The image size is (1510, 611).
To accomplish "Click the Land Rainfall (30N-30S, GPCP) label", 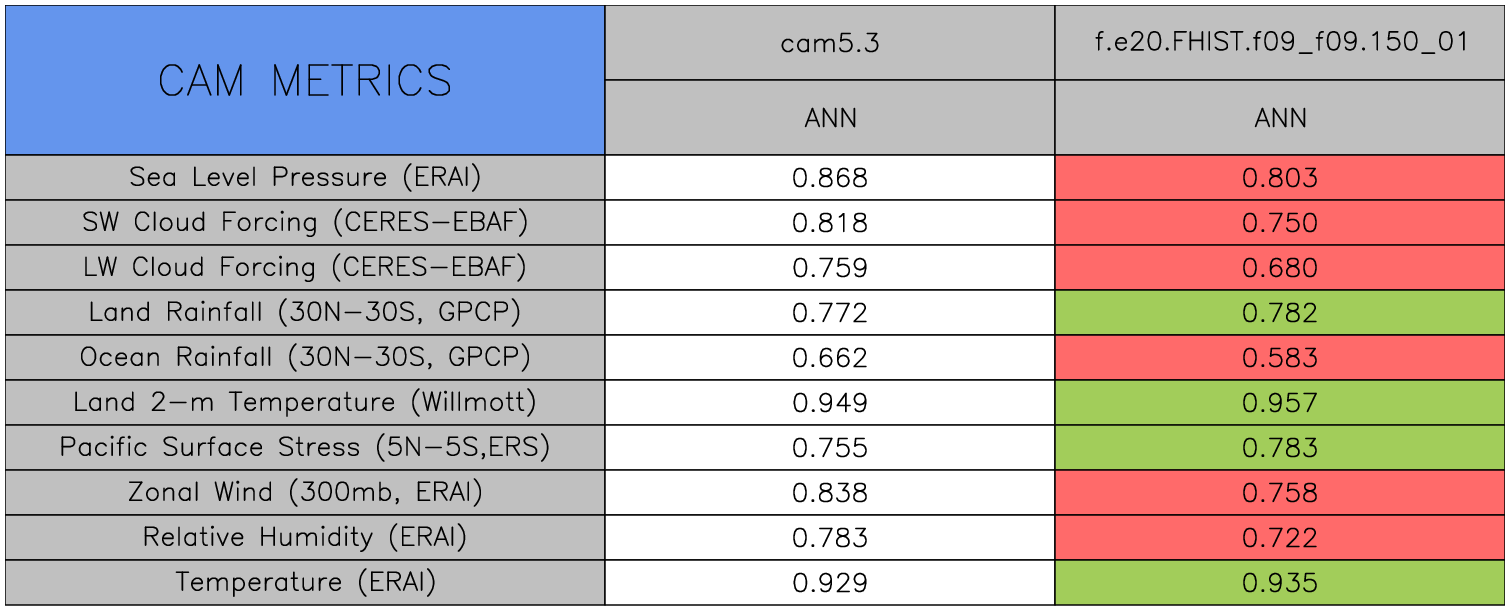I will point(305,313).
